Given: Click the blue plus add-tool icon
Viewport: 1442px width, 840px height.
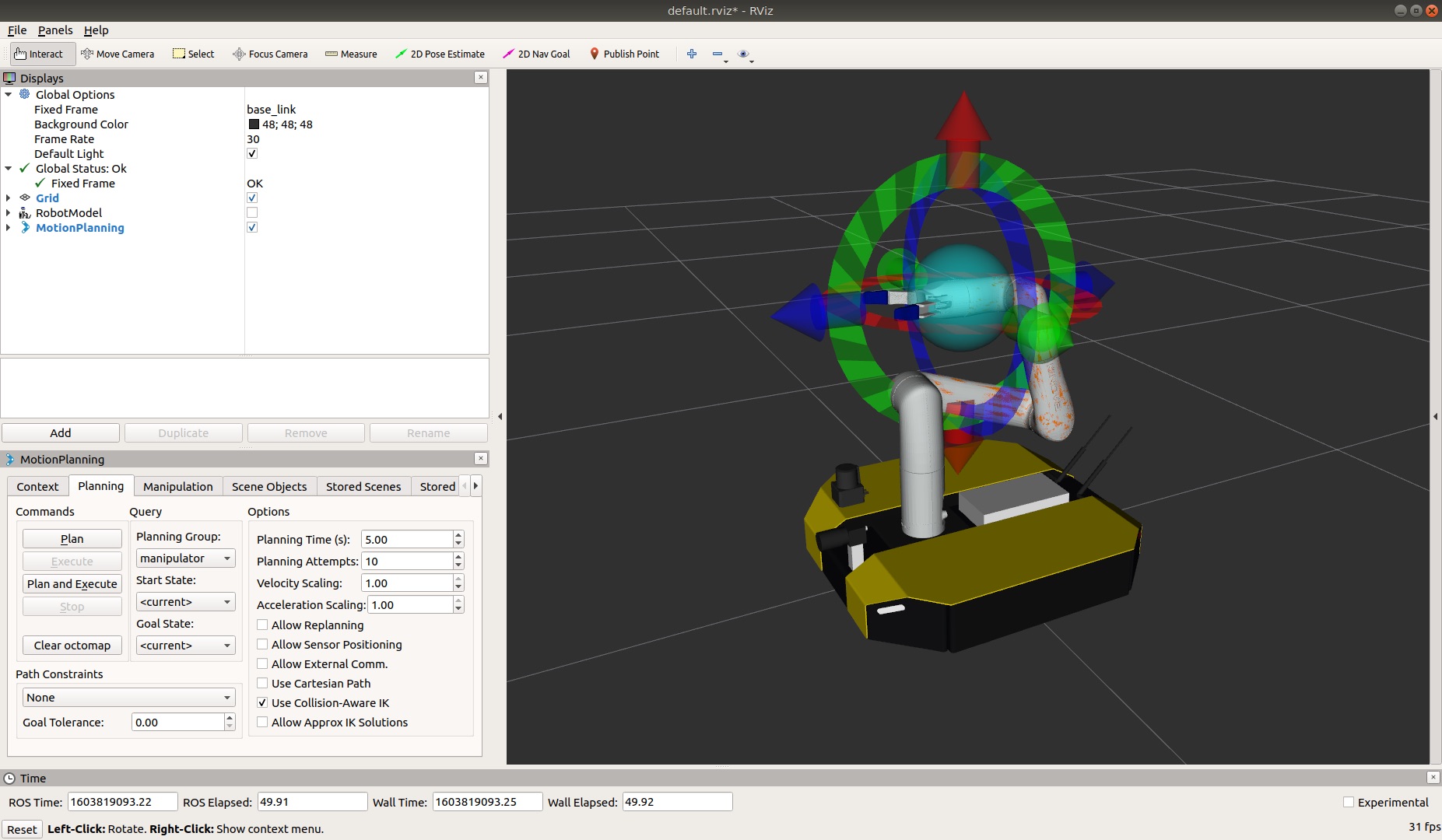Looking at the screenshot, I should [691, 54].
